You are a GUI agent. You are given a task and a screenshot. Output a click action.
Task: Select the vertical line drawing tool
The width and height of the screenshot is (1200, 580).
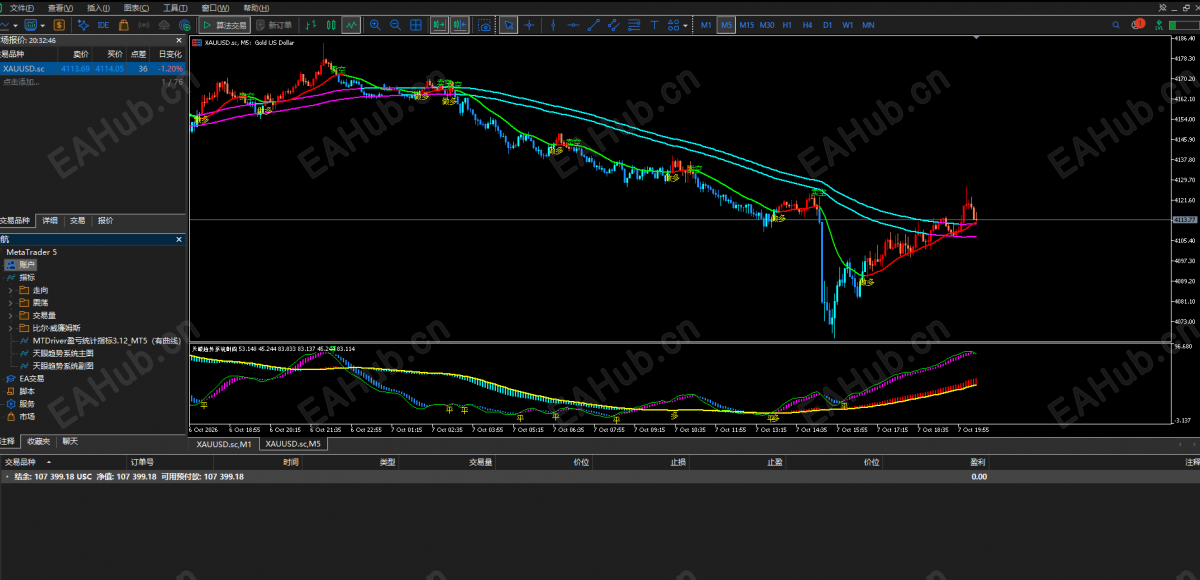point(551,24)
